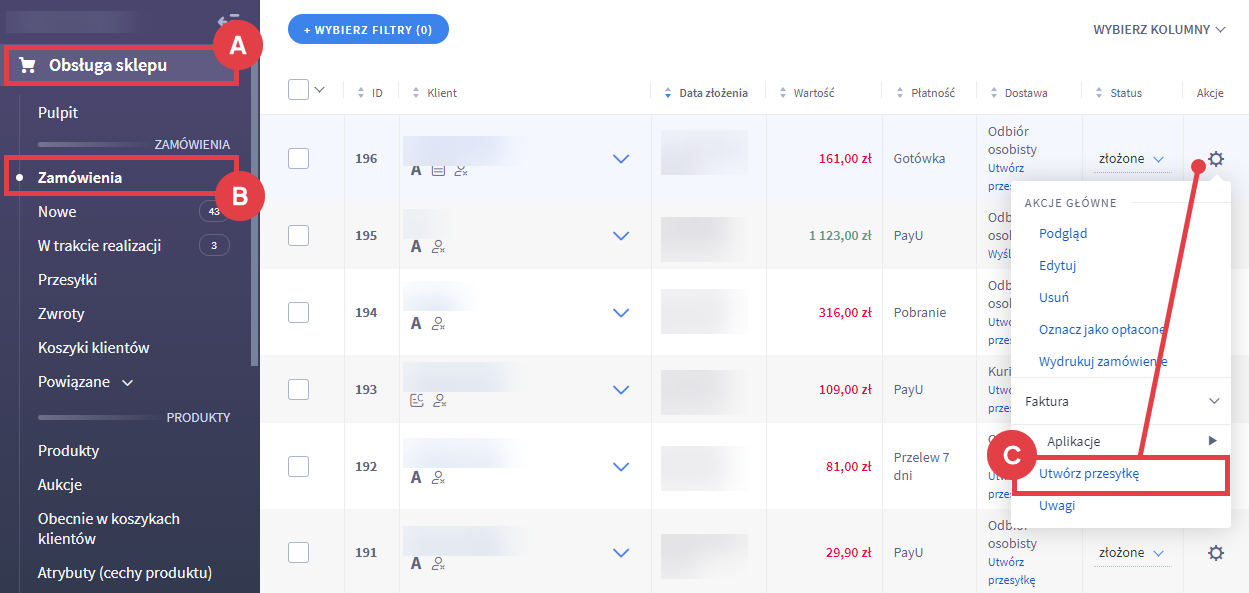Click the shopping cart icon beside Obsługa sklepu
1249x593 pixels.
pyautogui.click(x=27, y=66)
